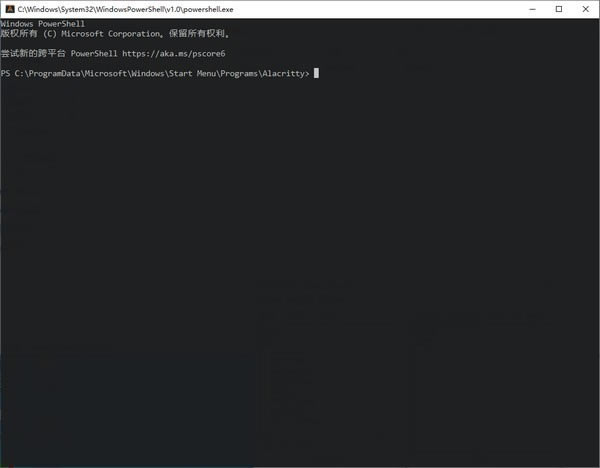Minimize the PowerShell window
The image size is (600, 468).
pos(532,9)
